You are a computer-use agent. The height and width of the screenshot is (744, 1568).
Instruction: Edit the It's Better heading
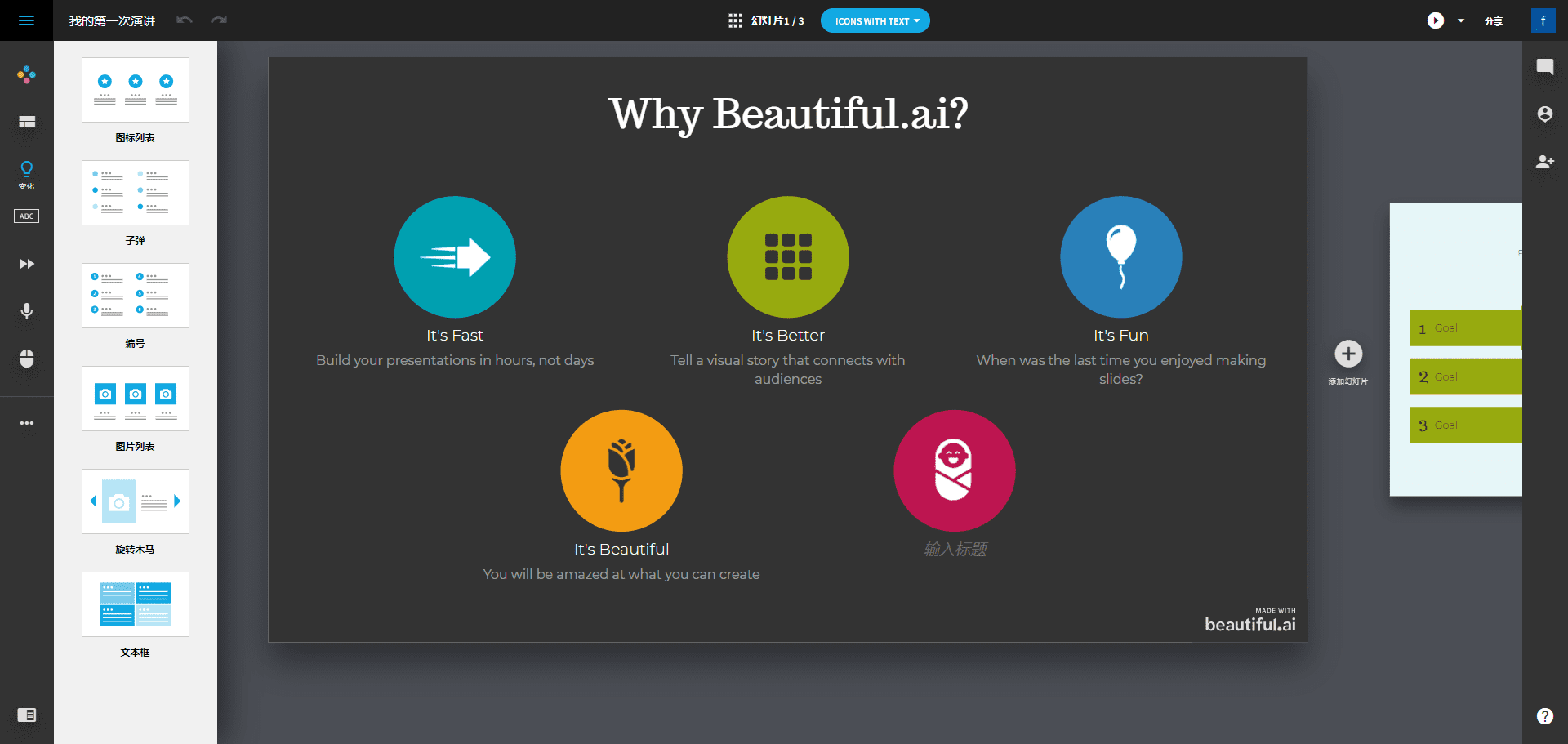(x=788, y=336)
